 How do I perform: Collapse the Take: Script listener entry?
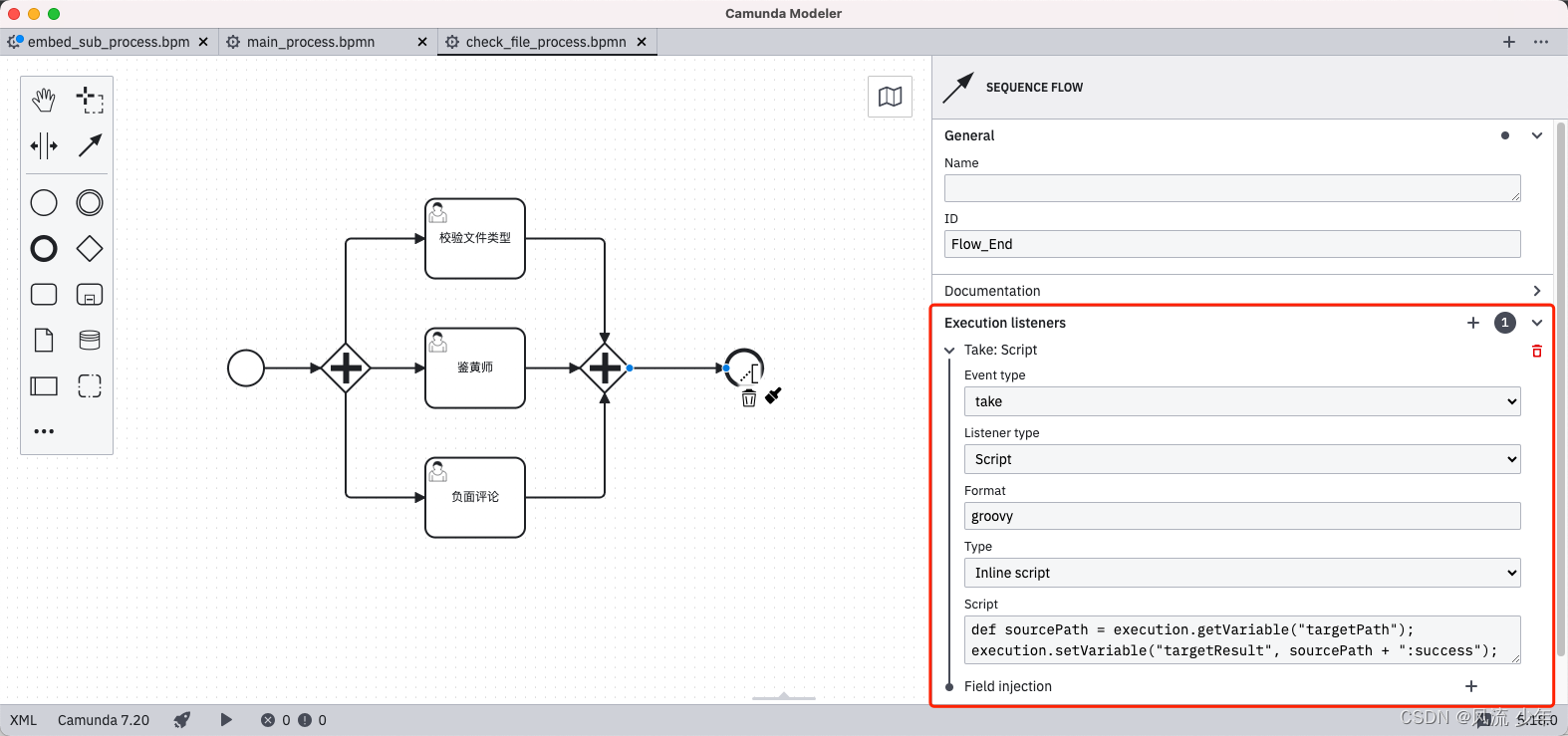(x=949, y=351)
